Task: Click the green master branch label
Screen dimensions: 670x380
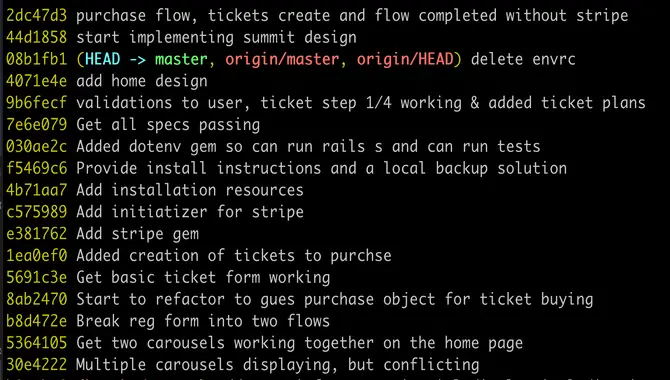Action: [x=181, y=59]
